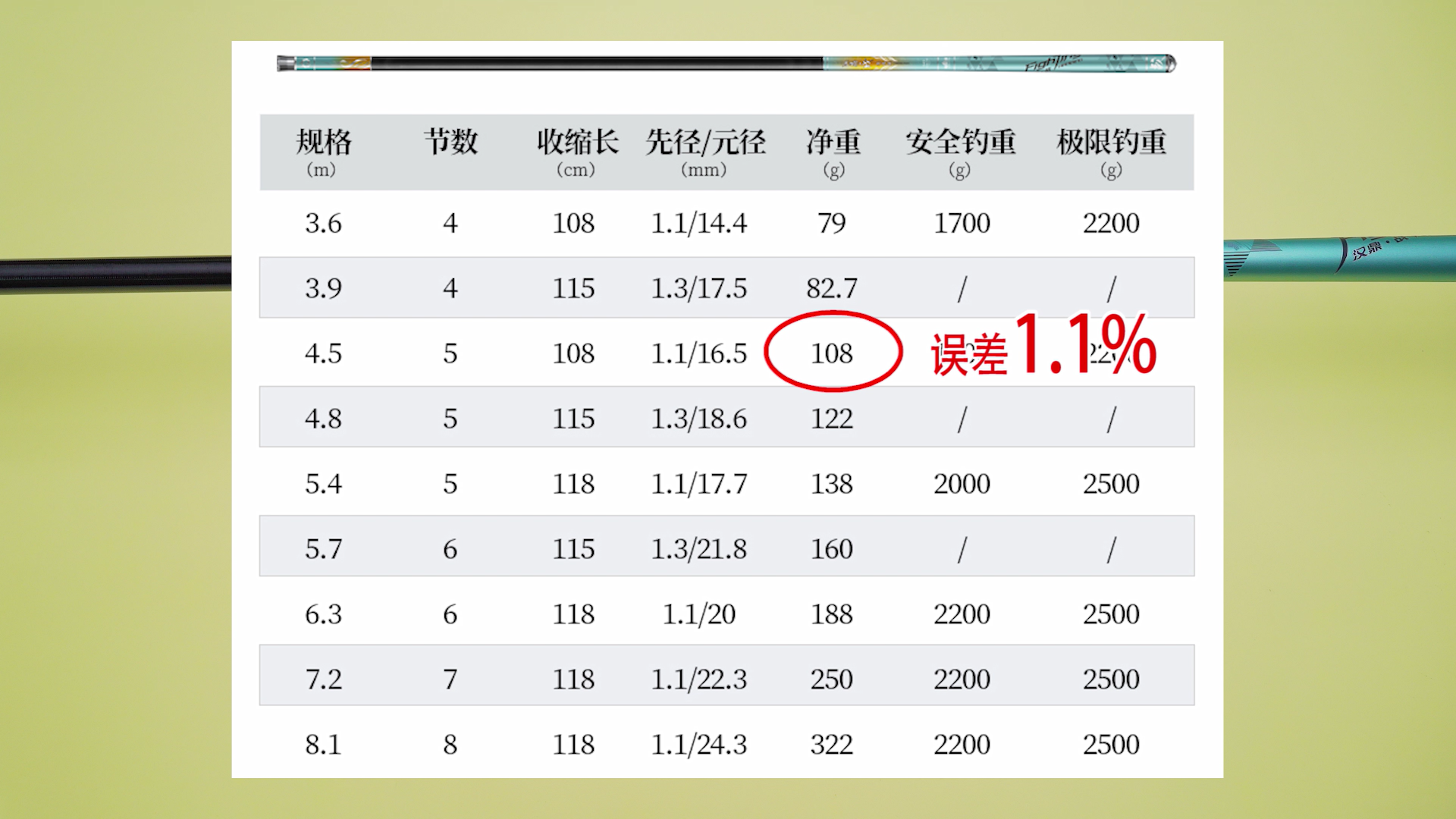Screen dimensions: 1456x819
Task: Click the 3.9 spec cell
Action: pyautogui.click(x=323, y=288)
